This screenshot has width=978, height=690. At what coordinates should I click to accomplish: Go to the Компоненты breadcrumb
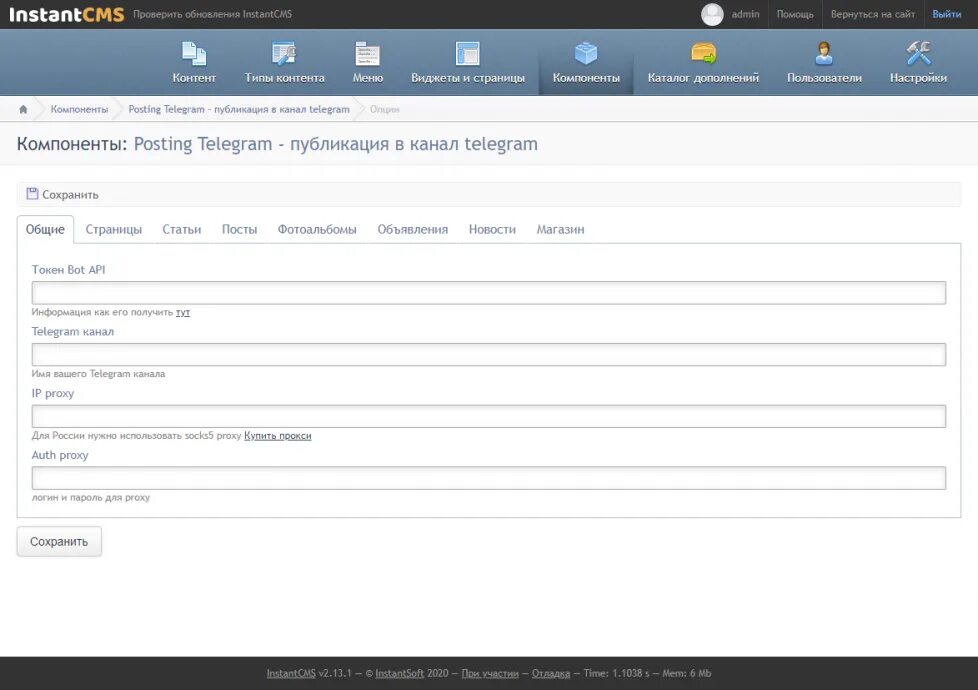pos(79,109)
